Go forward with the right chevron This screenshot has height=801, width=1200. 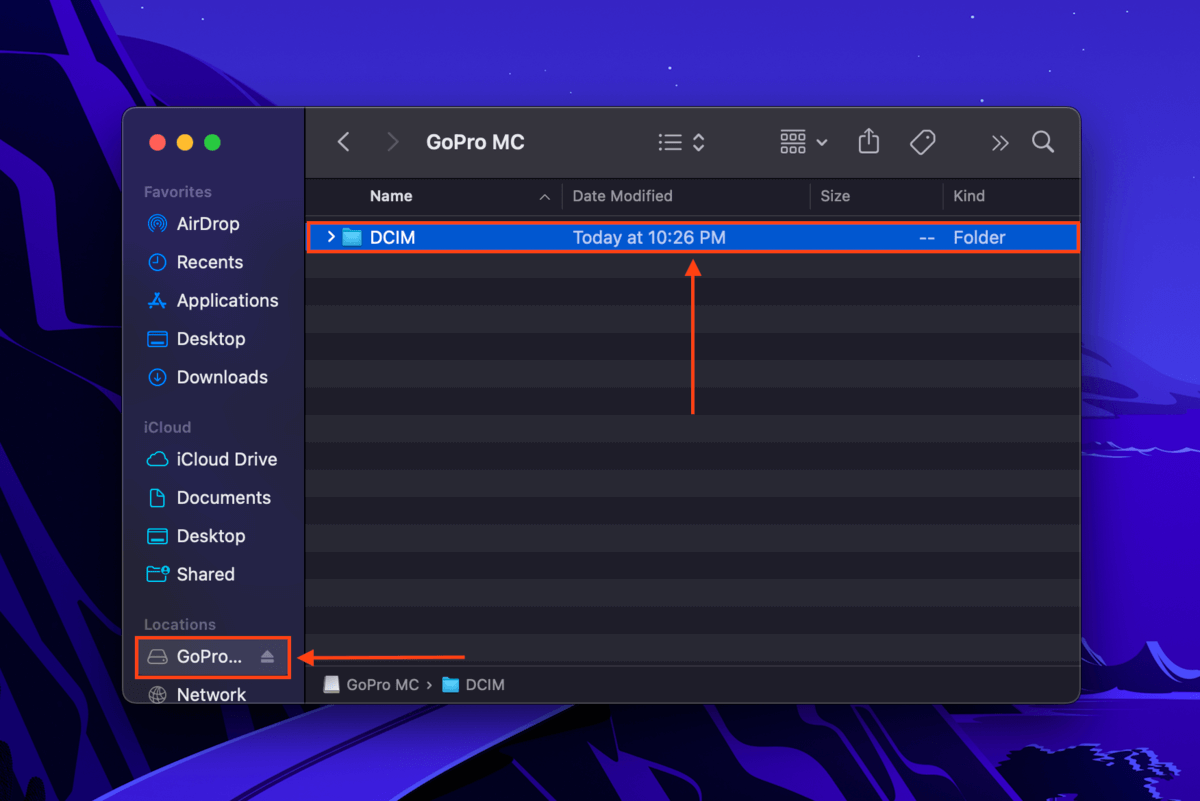point(393,142)
